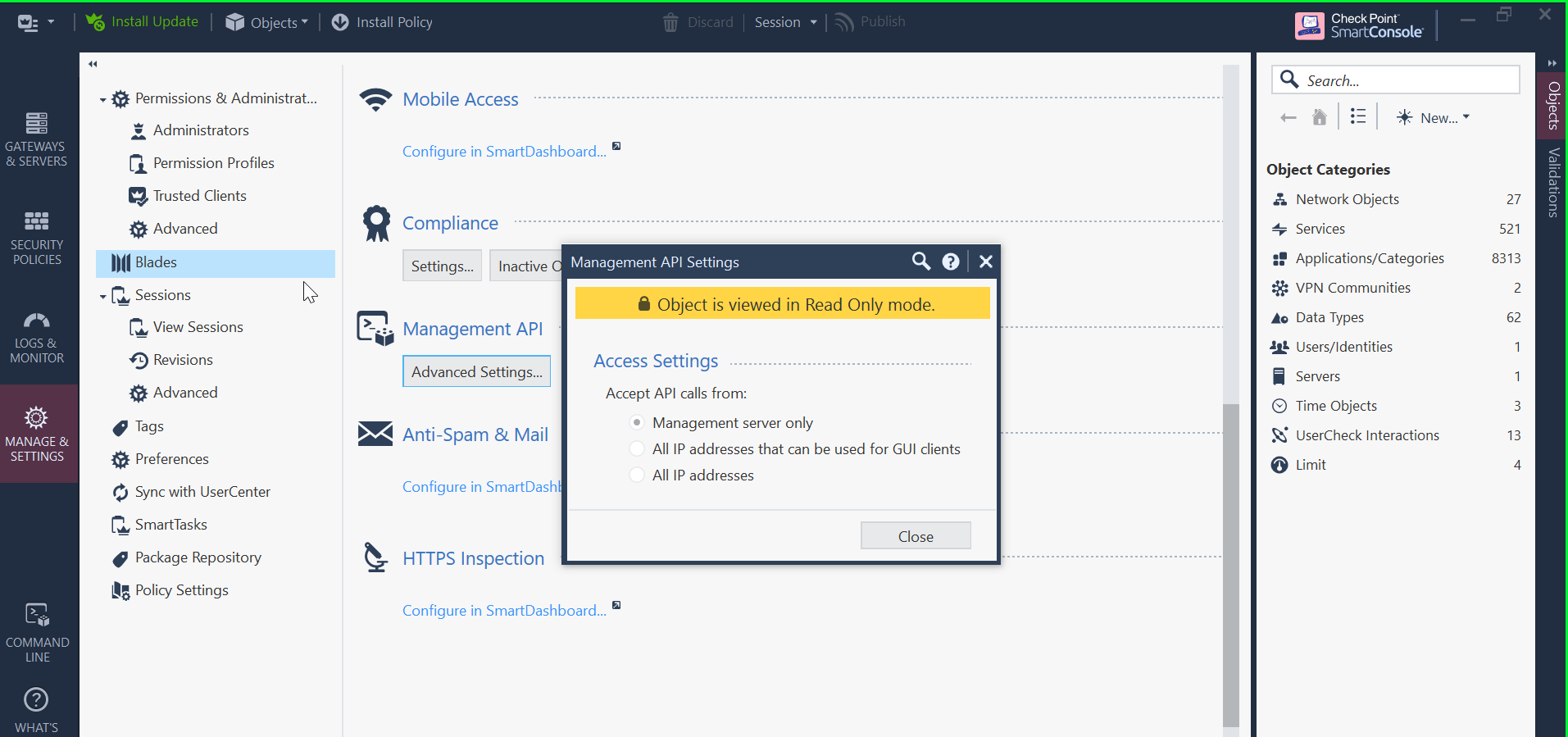
Task: Open the Objects menu in toolbar
Action: (x=267, y=22)
